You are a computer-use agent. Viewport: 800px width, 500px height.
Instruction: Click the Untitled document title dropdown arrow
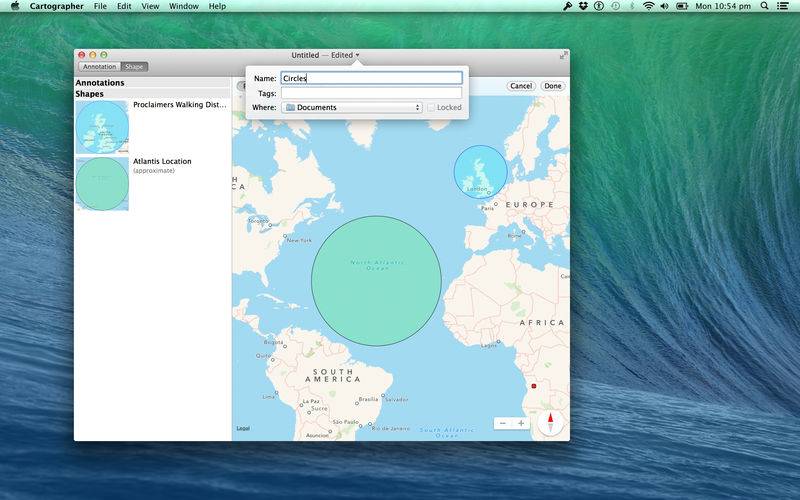coord(358,55)
